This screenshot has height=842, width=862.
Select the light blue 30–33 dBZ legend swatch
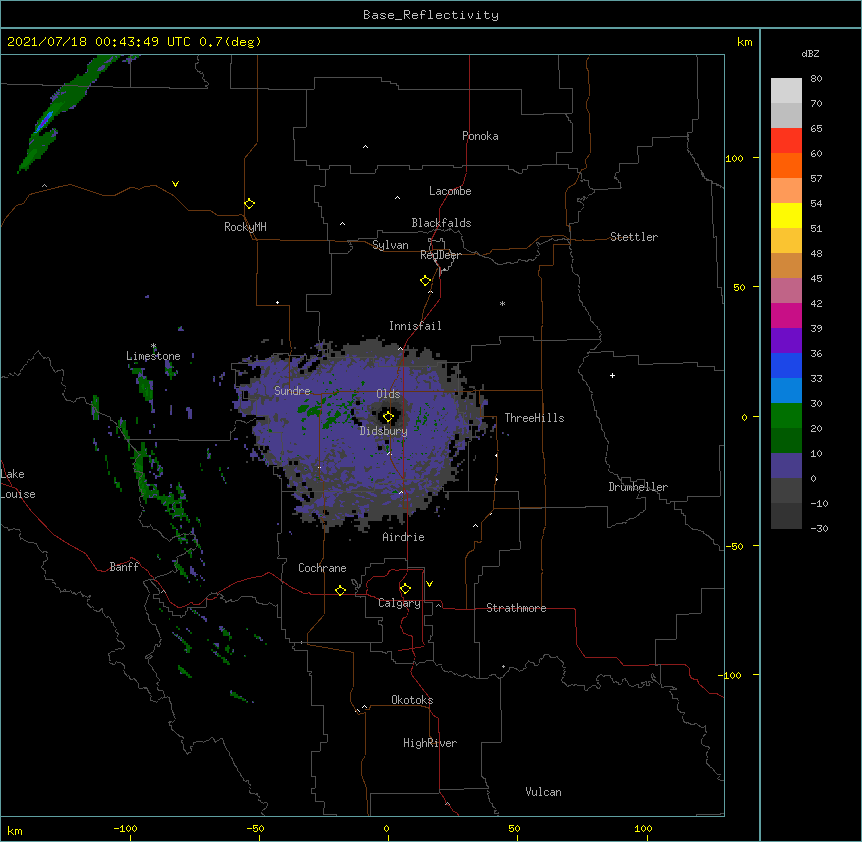[x=786, y=391]
